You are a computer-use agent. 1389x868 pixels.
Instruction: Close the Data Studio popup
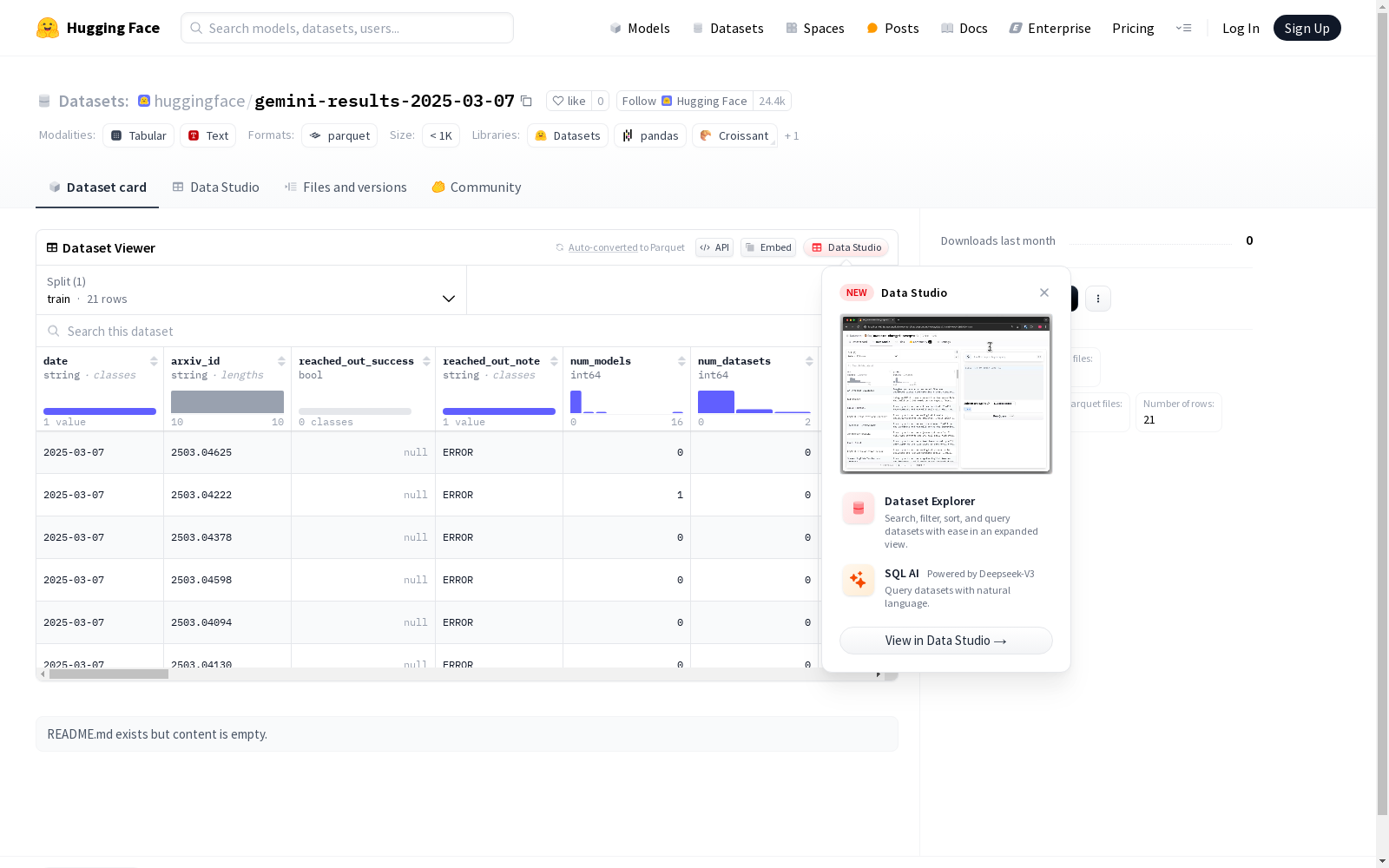(1044, 293)
